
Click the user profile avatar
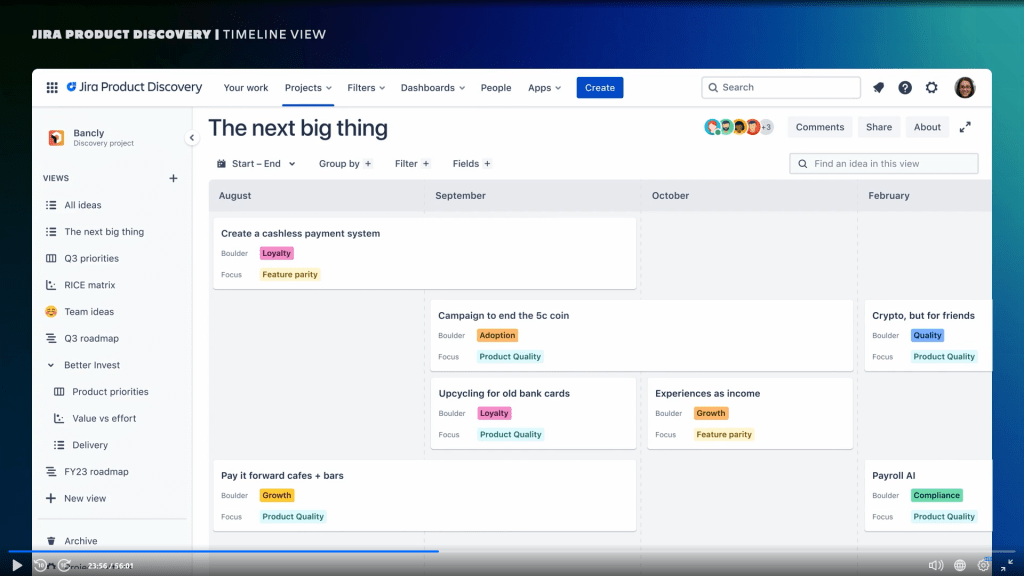pyautogui.click(x=965, y=88)
